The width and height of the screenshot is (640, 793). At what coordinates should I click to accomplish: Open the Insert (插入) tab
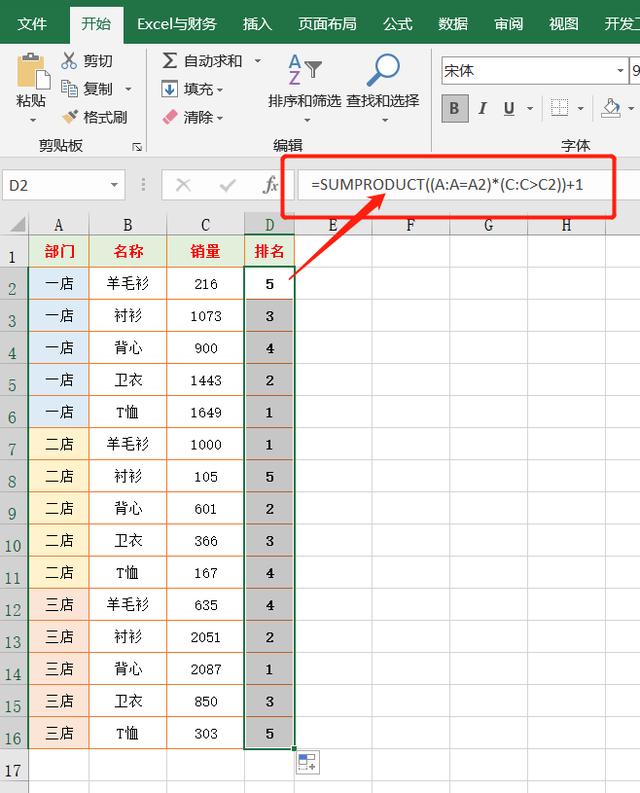(258, 24)
